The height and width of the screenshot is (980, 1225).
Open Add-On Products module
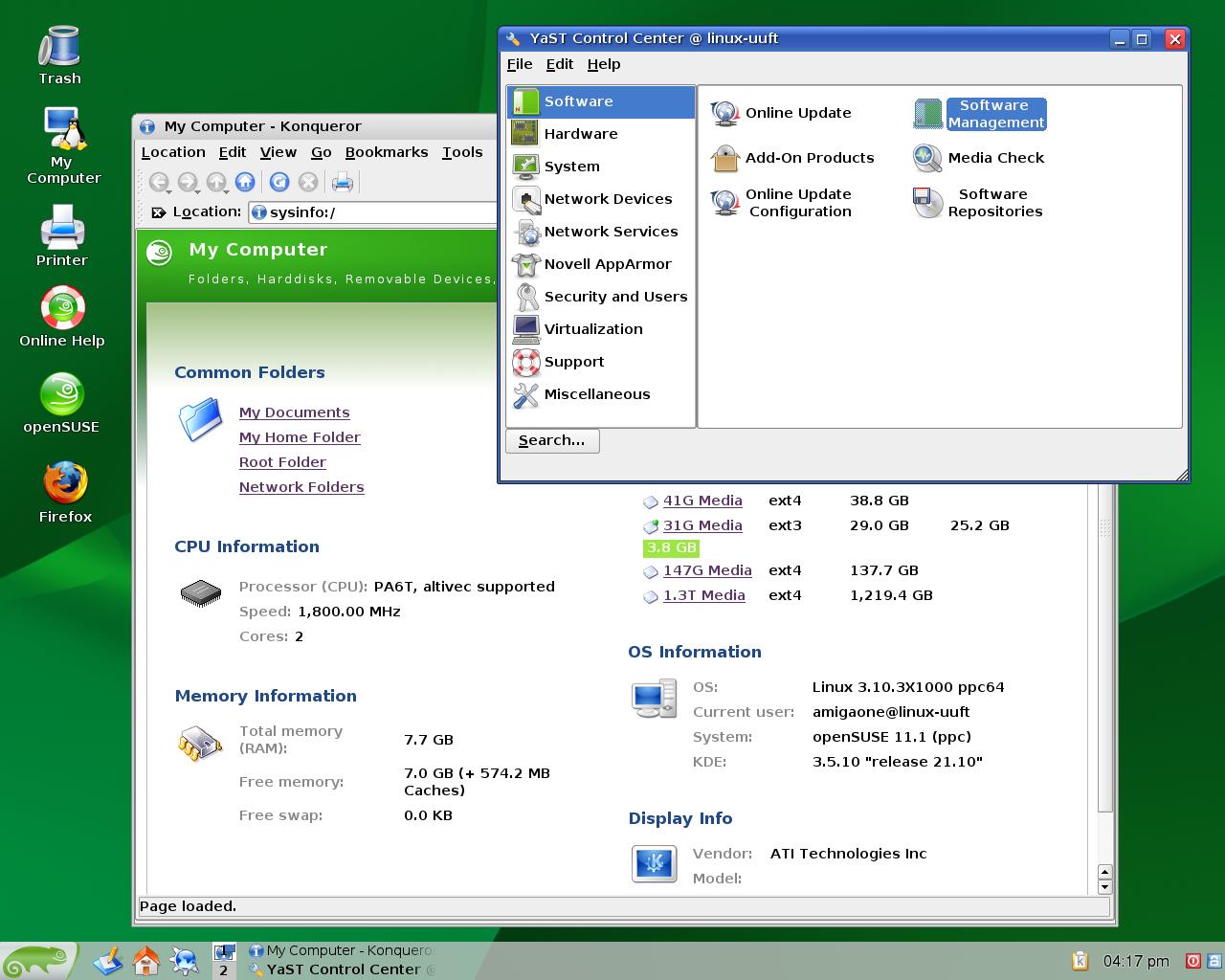tap(792, 158)
